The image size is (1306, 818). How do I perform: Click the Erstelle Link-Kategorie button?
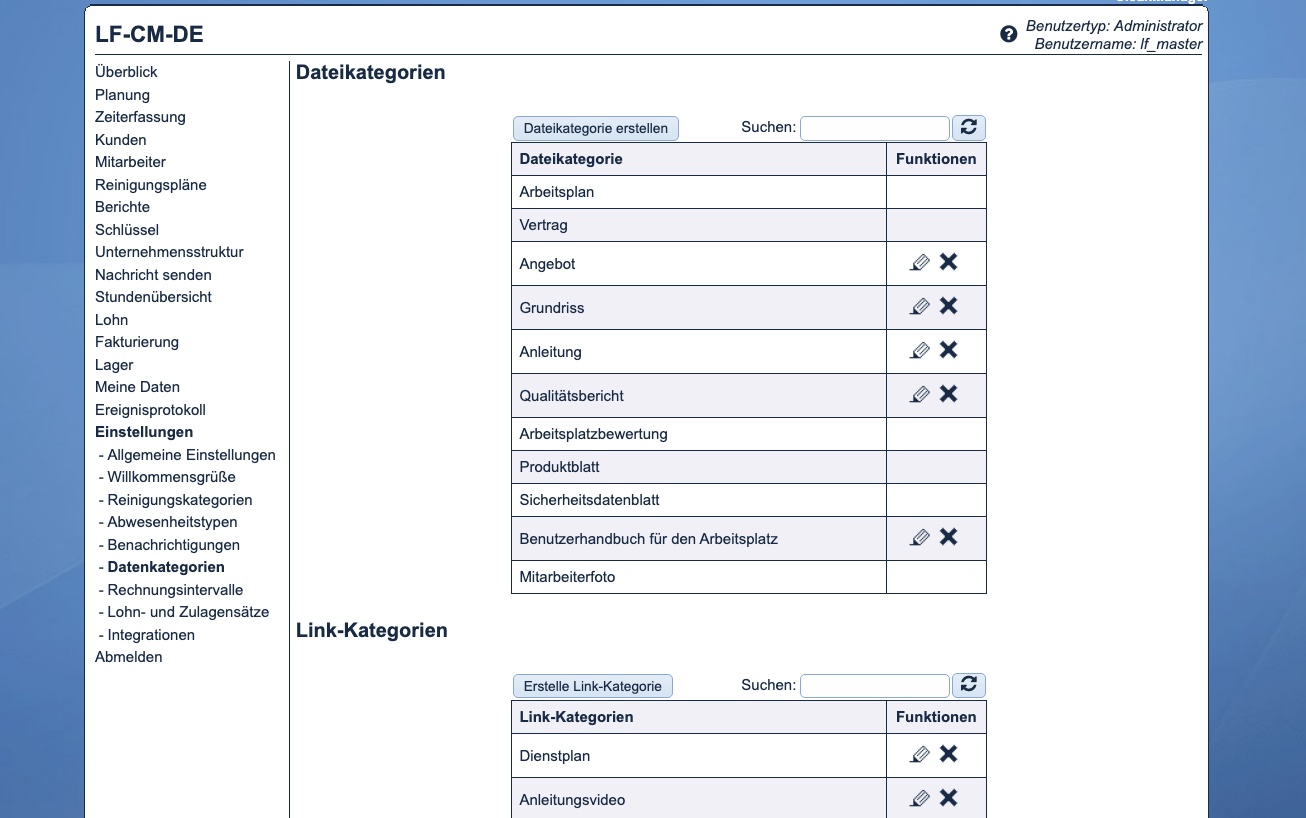point(592,686)
